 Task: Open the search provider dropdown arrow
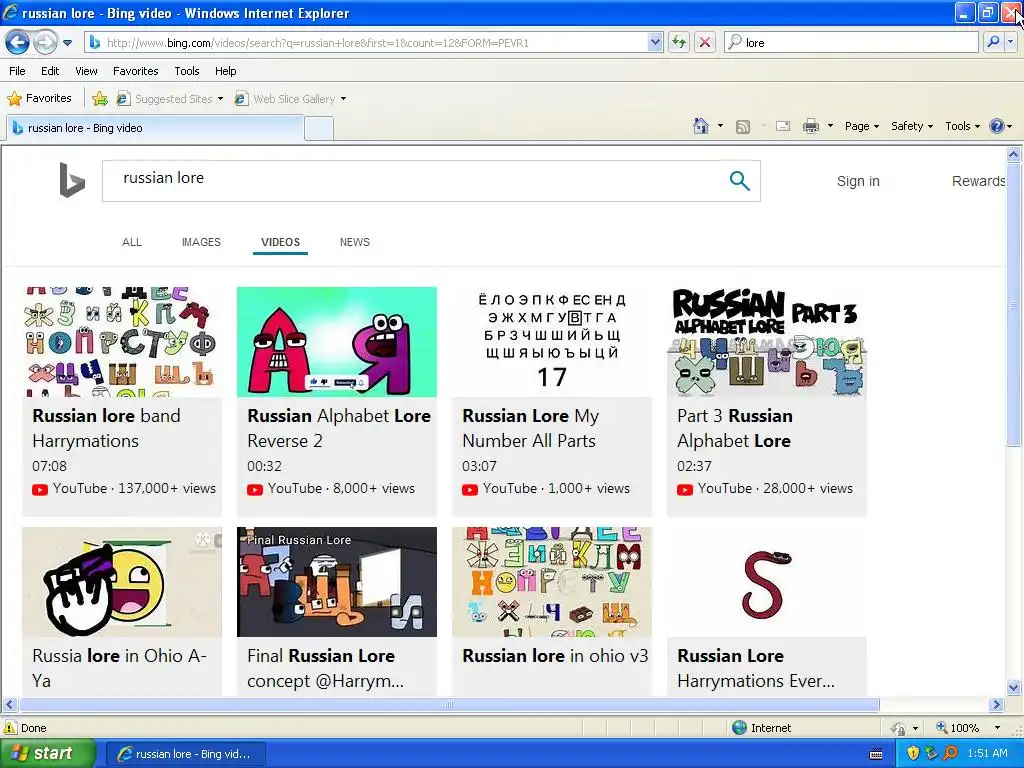click(x=1010, y=42)
